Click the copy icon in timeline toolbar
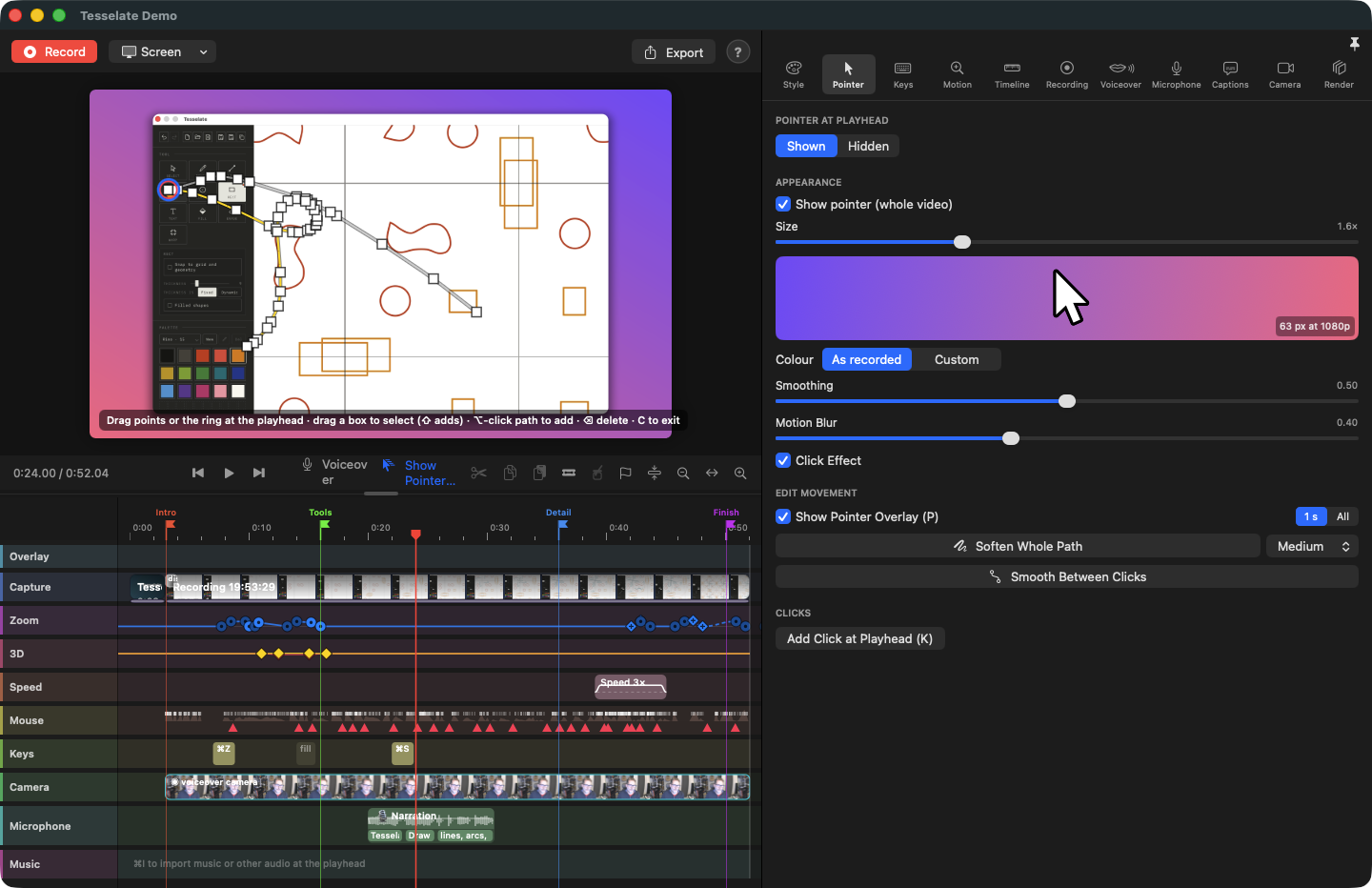The image size is (1372, 888). tap(511, 473)
